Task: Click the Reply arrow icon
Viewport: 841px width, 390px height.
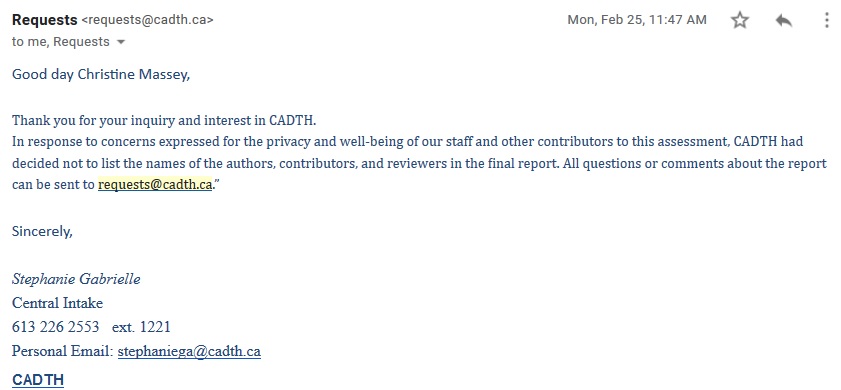Action: pyautogui.click(x=784, y=20)
